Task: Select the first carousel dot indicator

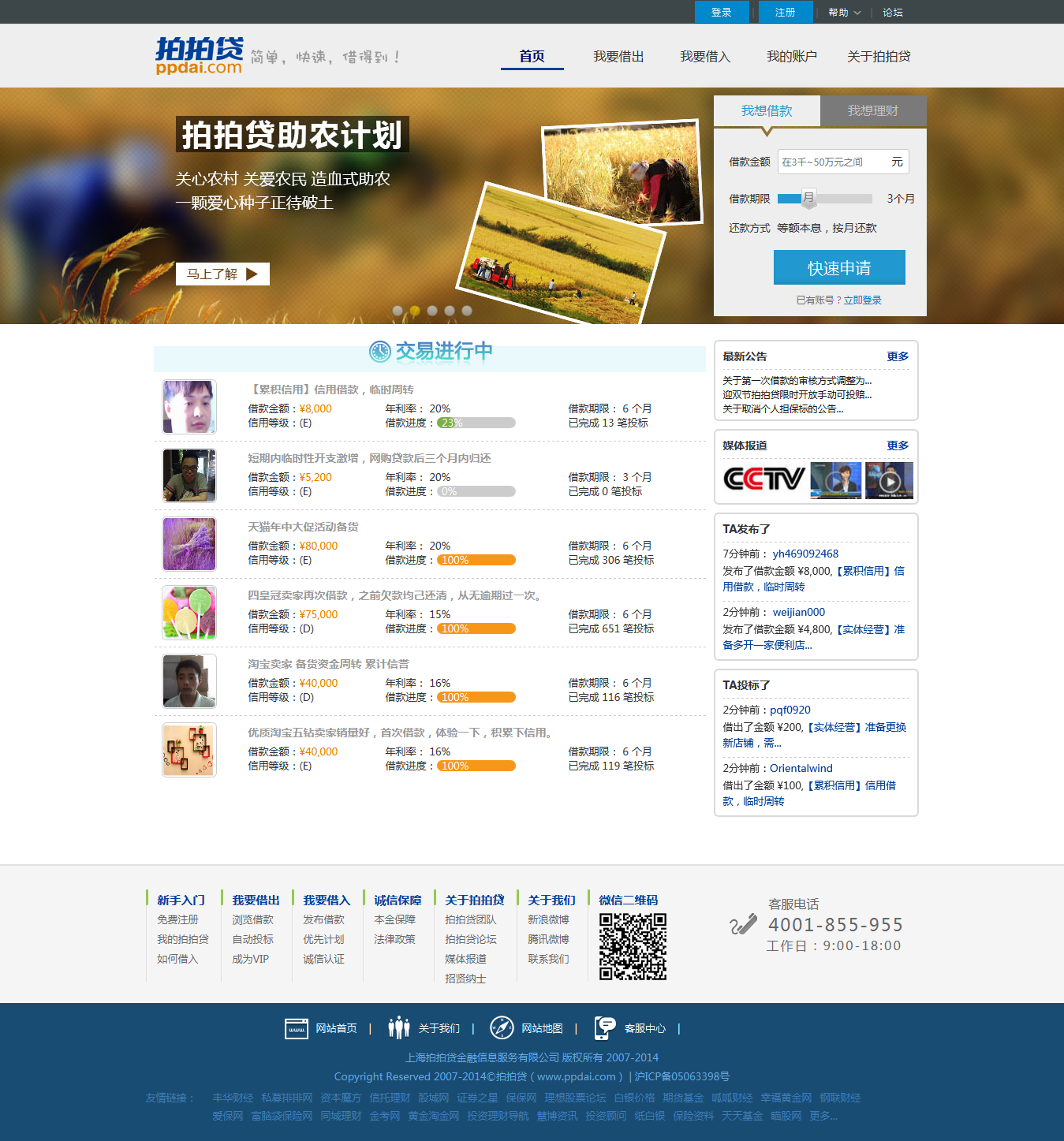Action: 398,311
